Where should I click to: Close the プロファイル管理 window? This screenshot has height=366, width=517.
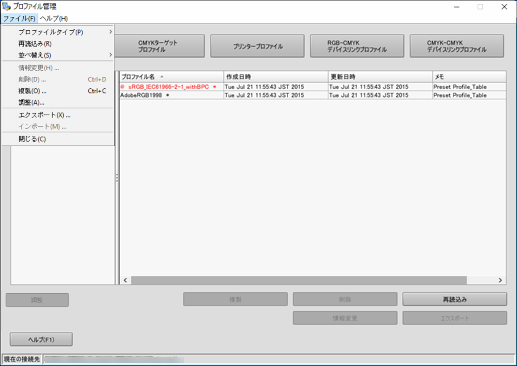click(504, 7)
